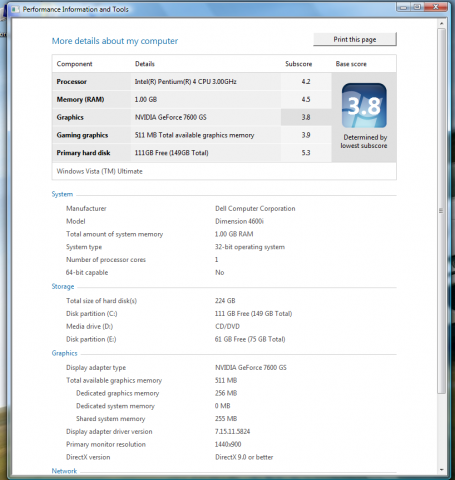
Task: Close the Performance Information and Tools window
Action: [435, 7]
